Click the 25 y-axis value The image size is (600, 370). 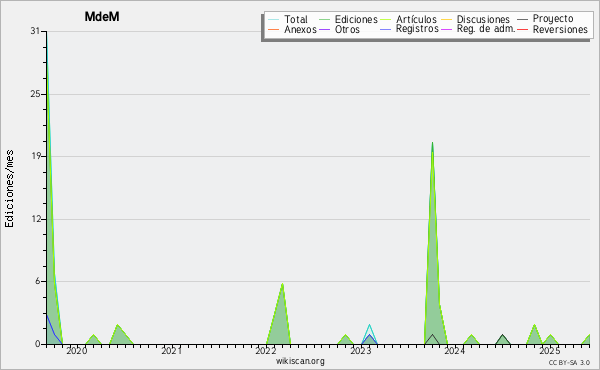click(x=35, y=94)
